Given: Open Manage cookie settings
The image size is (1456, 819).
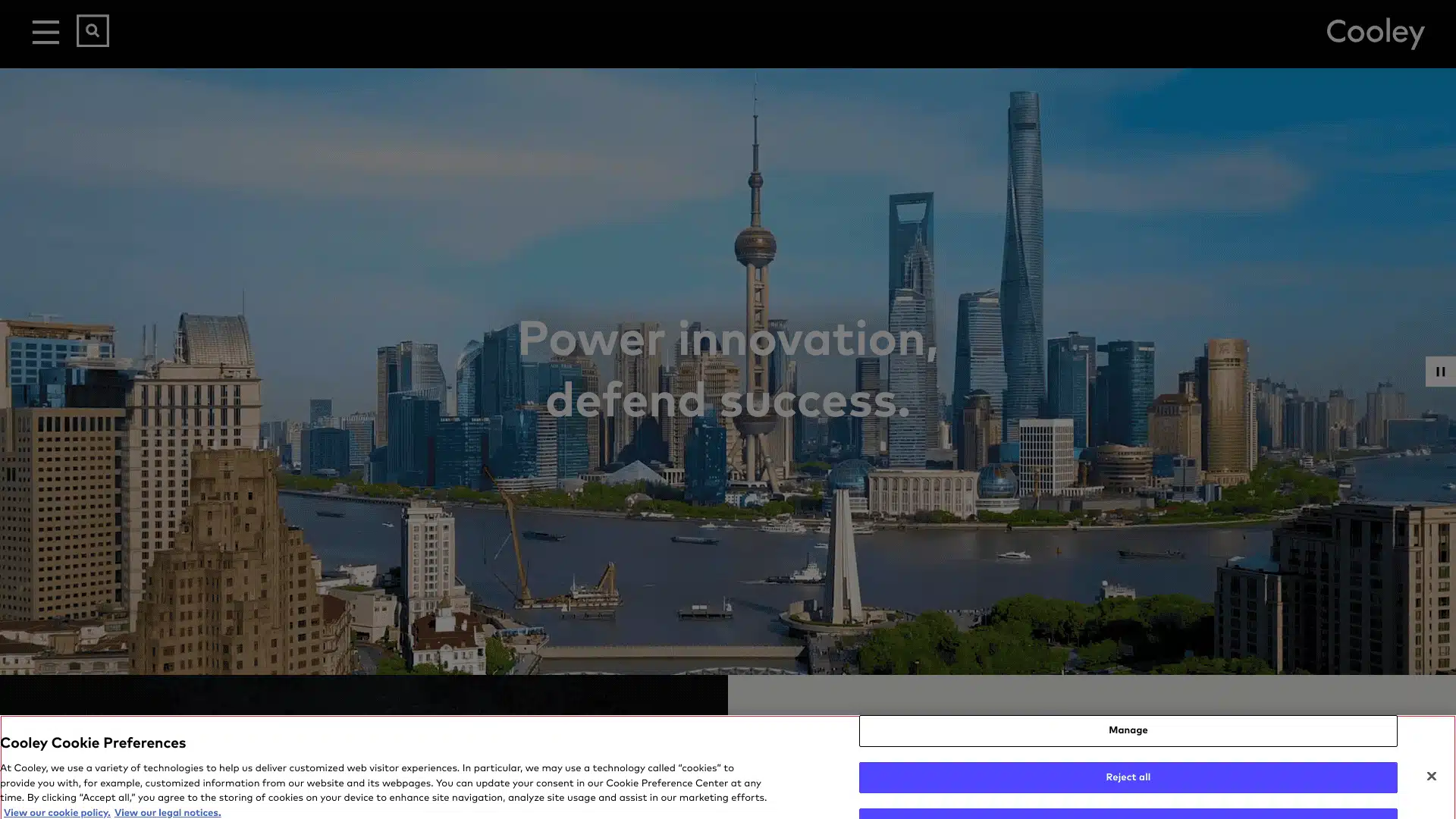Looking at the screenshot, I should [x=1128, y=730].
